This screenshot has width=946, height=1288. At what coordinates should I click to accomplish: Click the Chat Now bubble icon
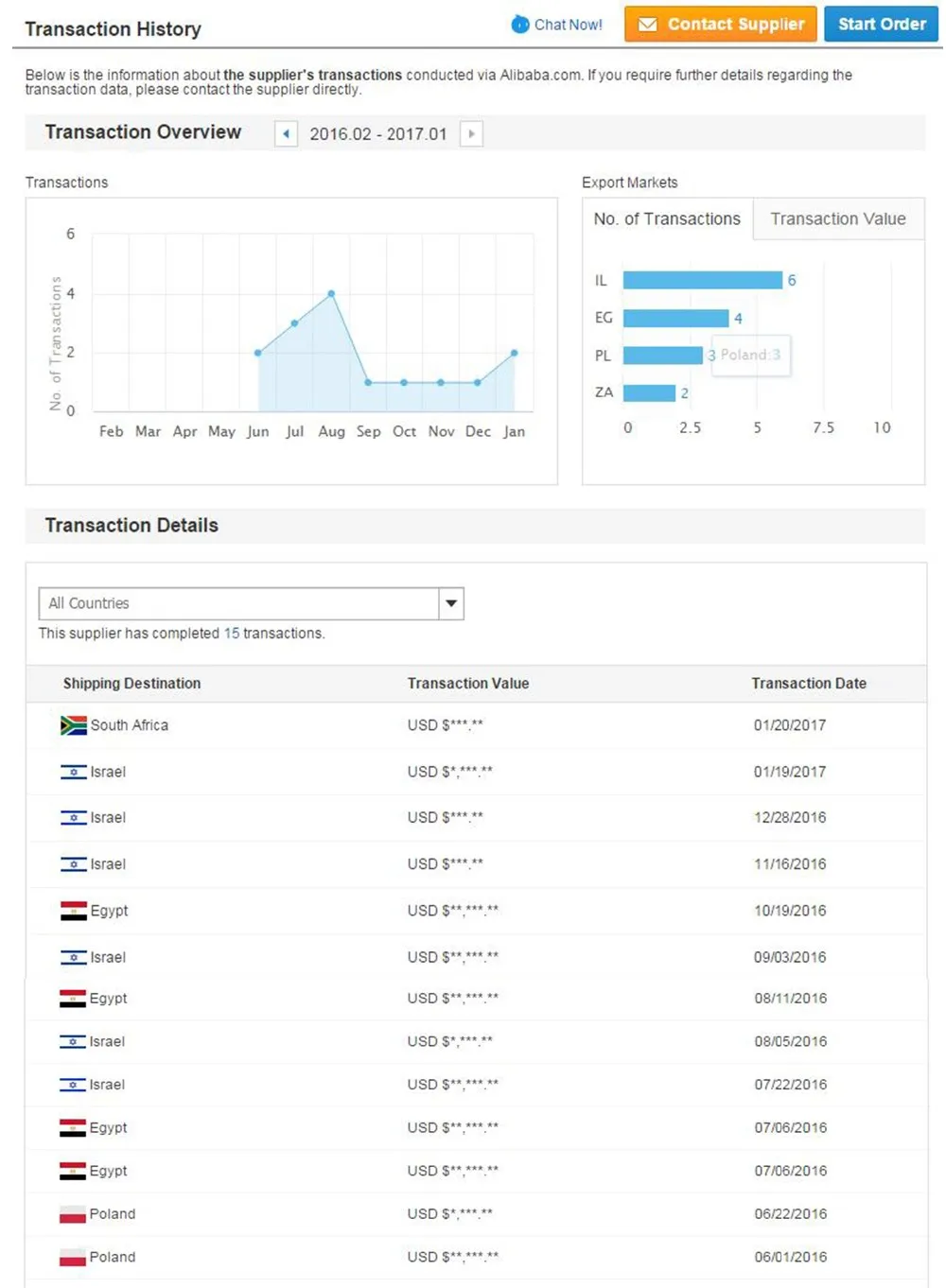520,25
